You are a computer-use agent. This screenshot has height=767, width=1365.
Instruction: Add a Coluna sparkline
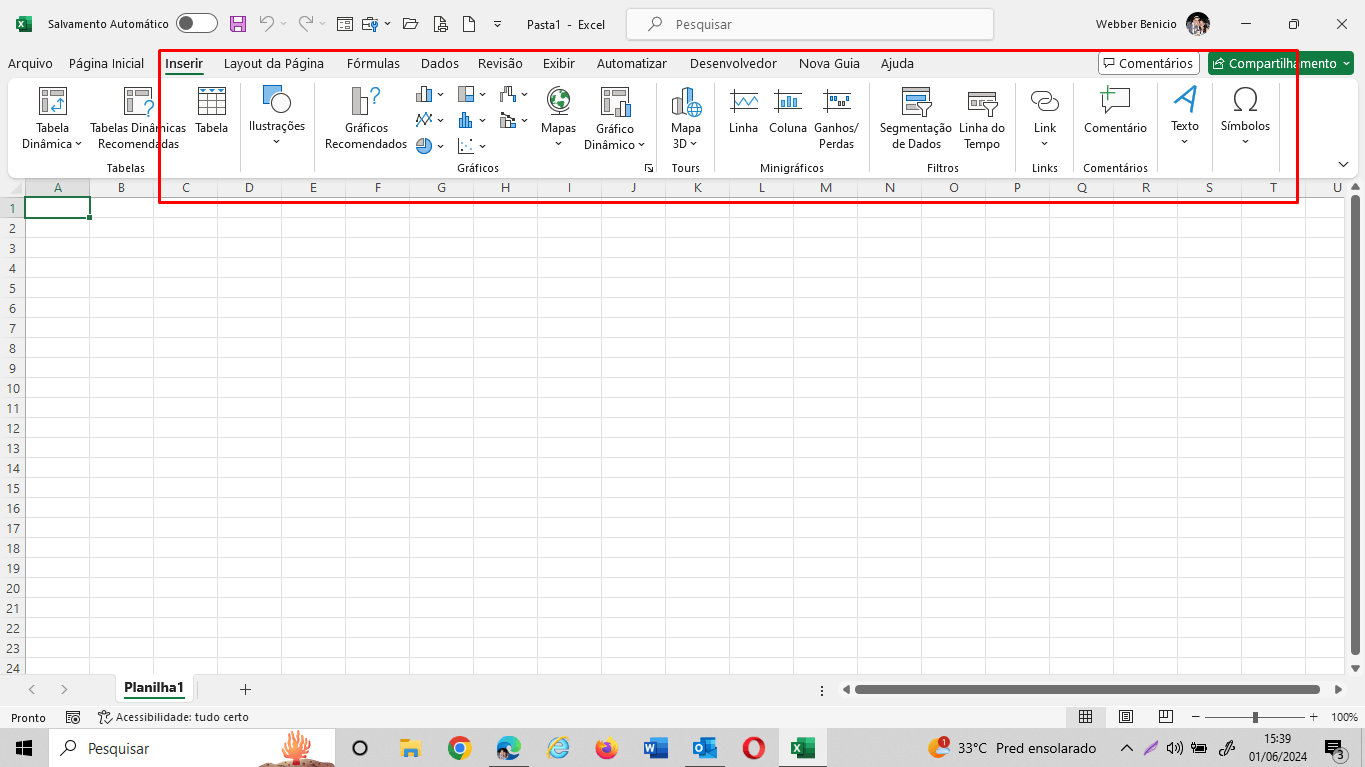click(x=788, y=111)
